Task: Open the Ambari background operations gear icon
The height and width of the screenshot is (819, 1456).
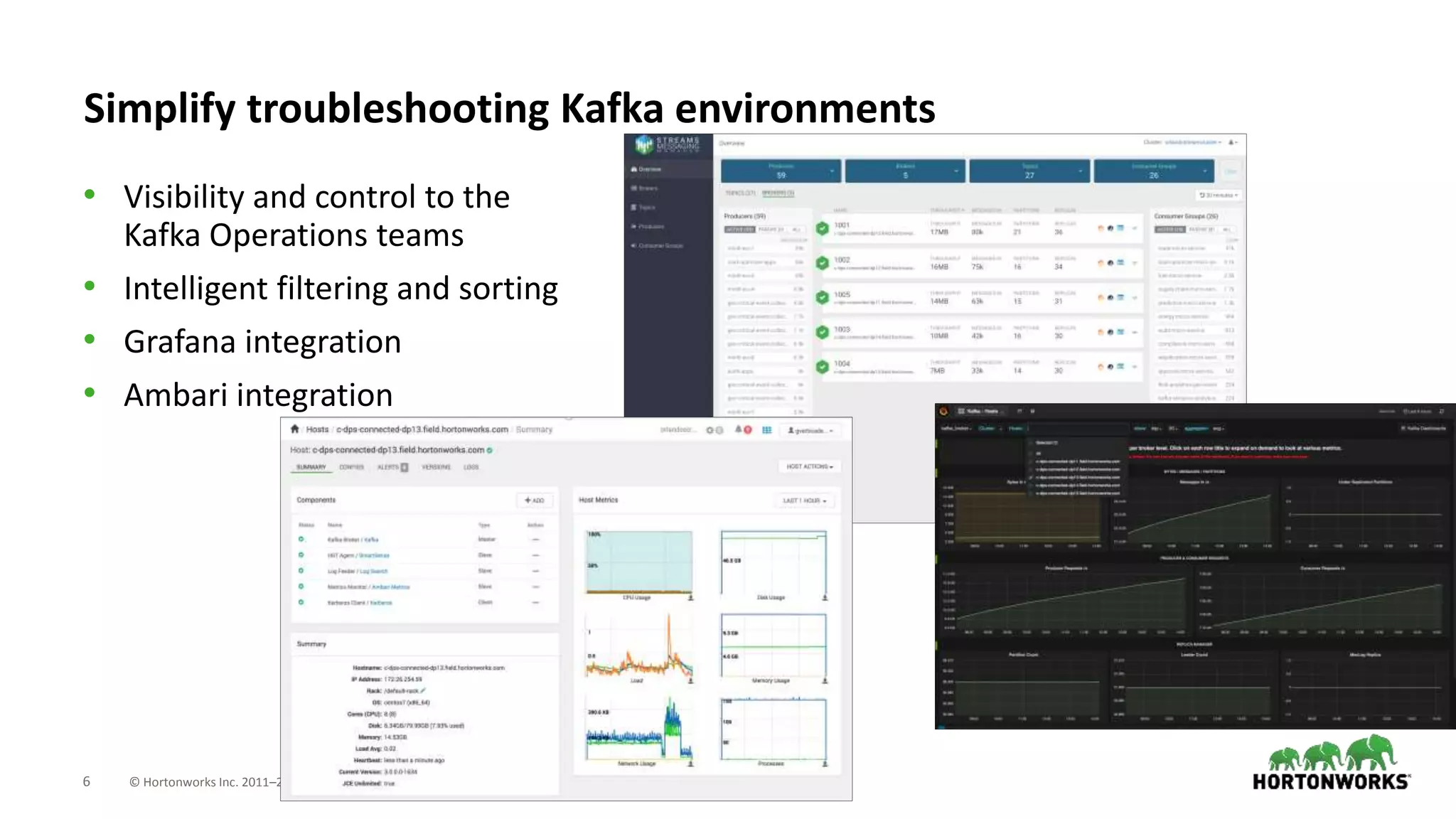Action: click(710, 430)
